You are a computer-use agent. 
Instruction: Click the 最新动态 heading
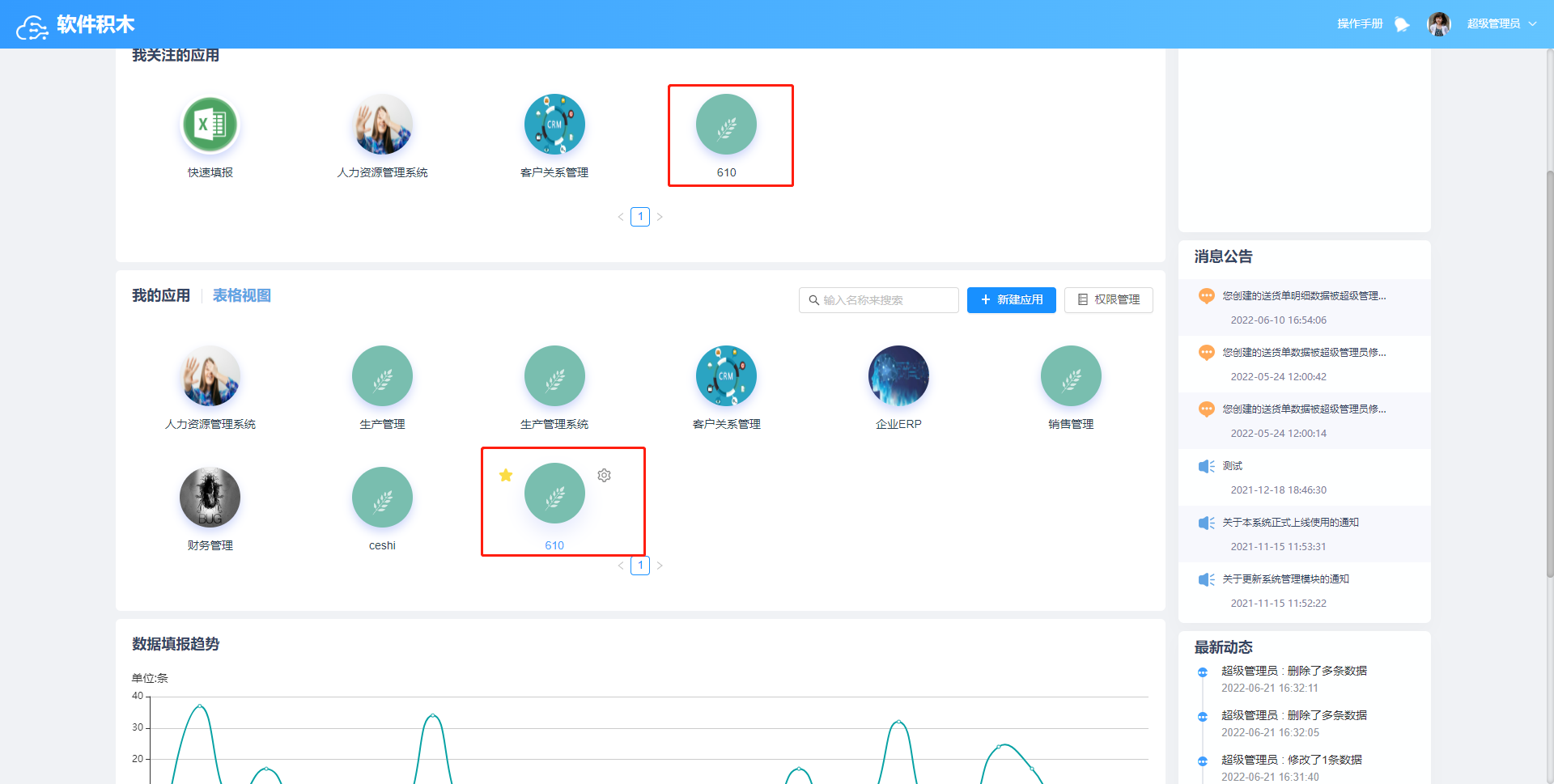coord(1223,647)
